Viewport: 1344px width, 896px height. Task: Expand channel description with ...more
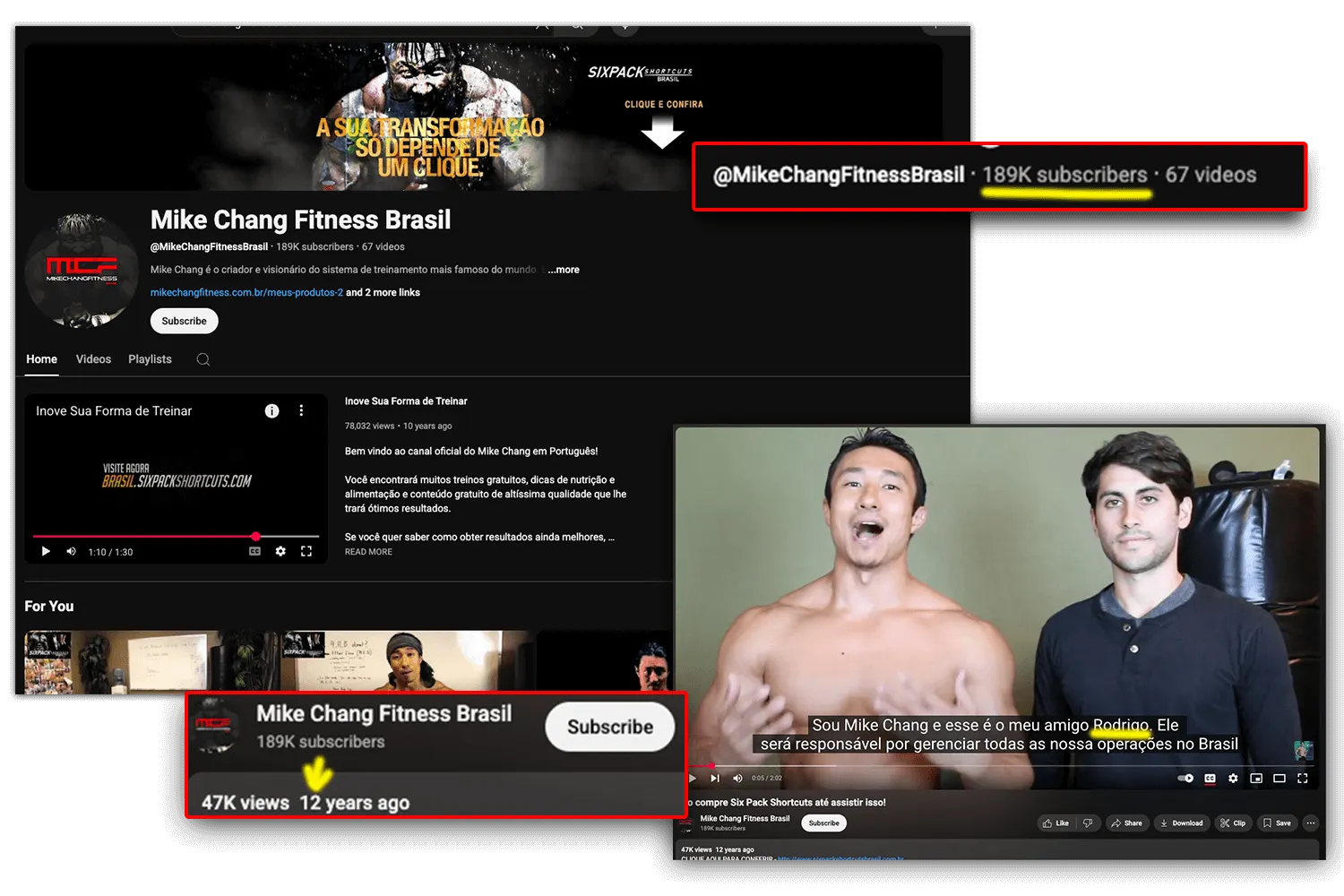(564, 270)
